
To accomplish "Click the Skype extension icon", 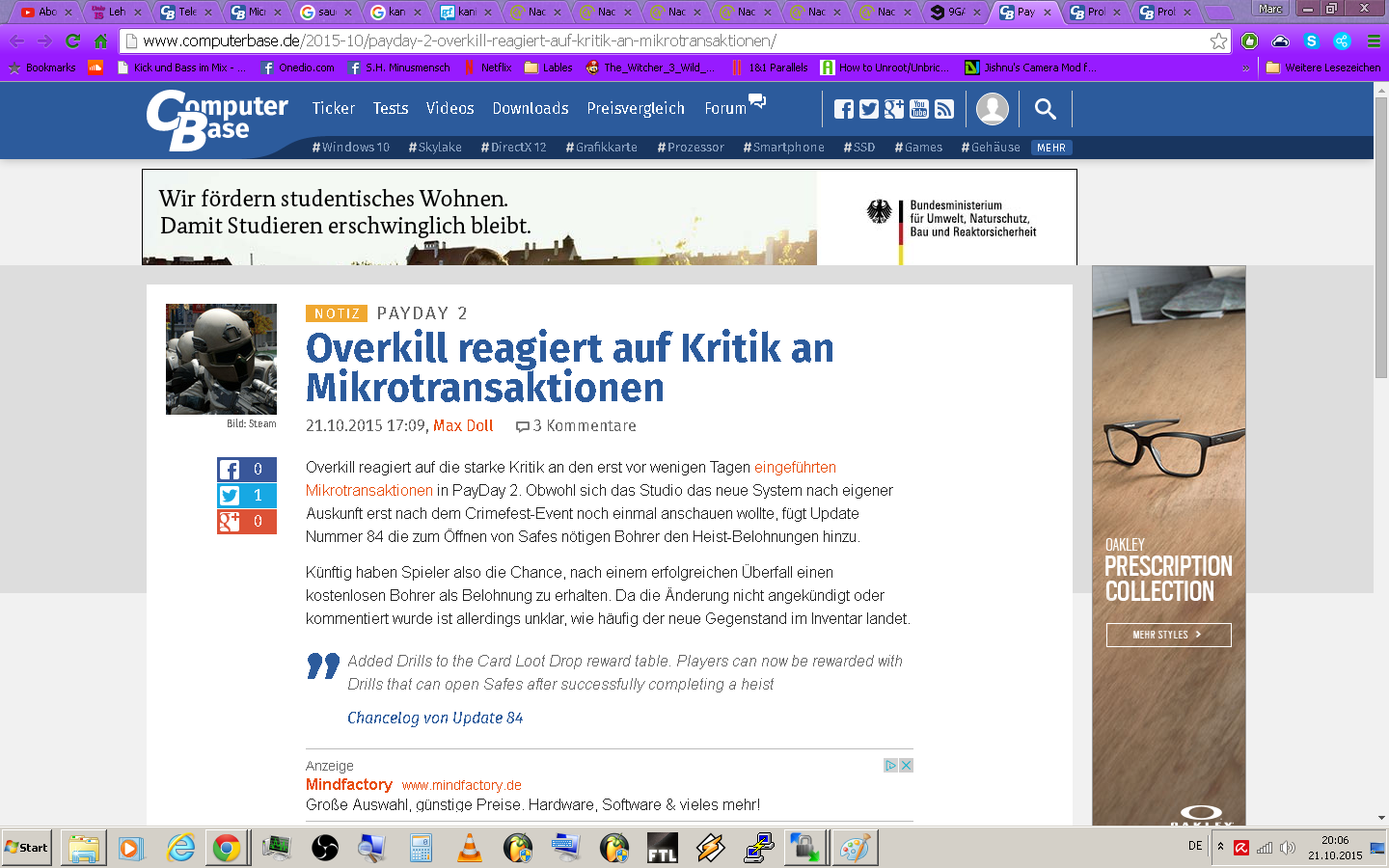I will [x=1312, y=41].
